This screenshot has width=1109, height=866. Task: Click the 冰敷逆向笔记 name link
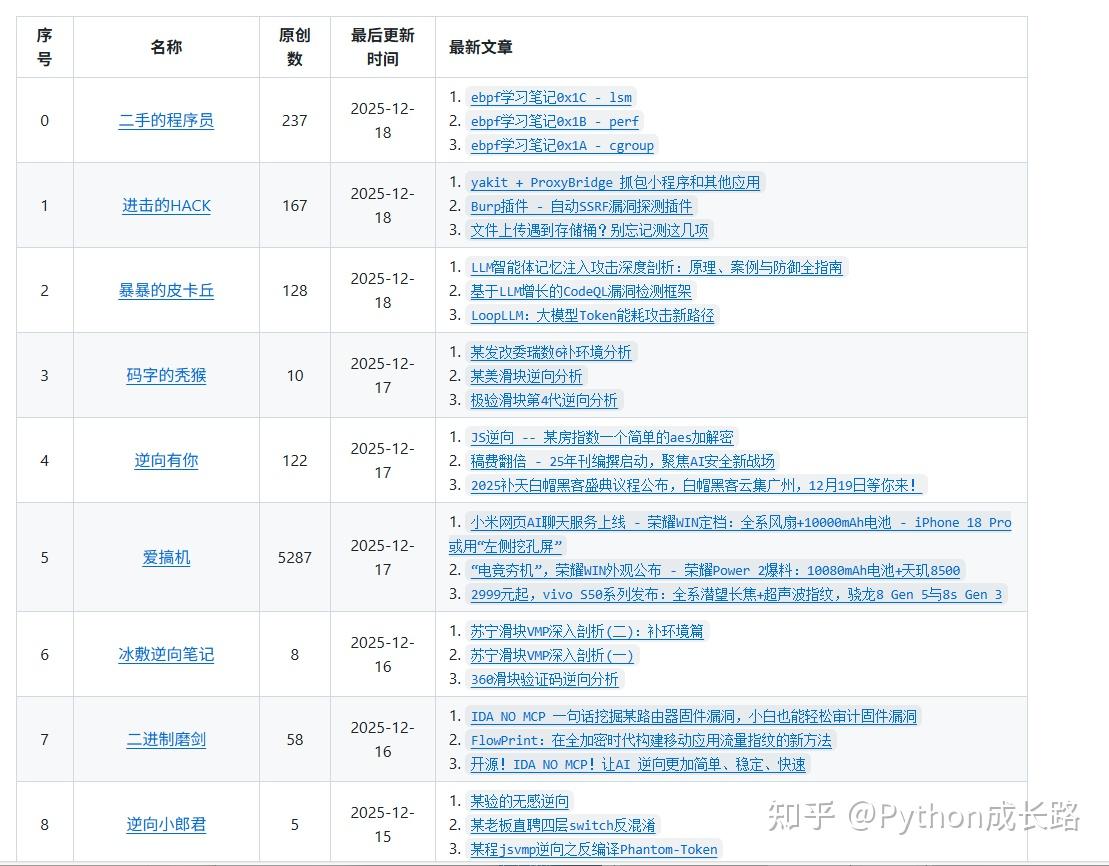pyautogui.click(x=166, y=655)
